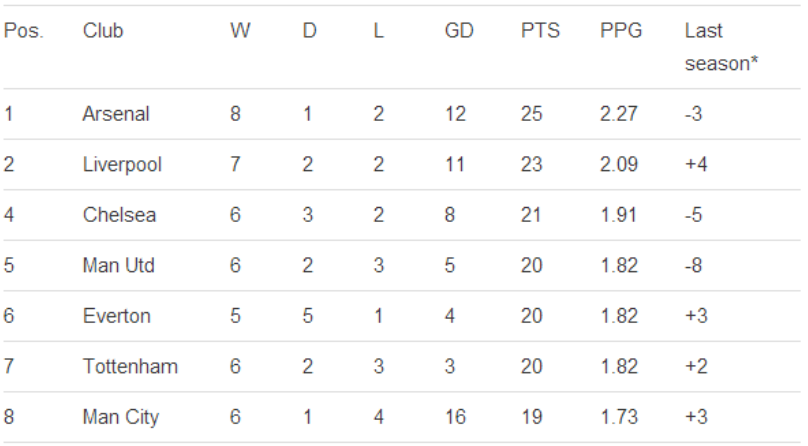This screenshot has width=808, height=446.
Task: Click Man City's goal difference of 16
Action: (x=456, y=417)
